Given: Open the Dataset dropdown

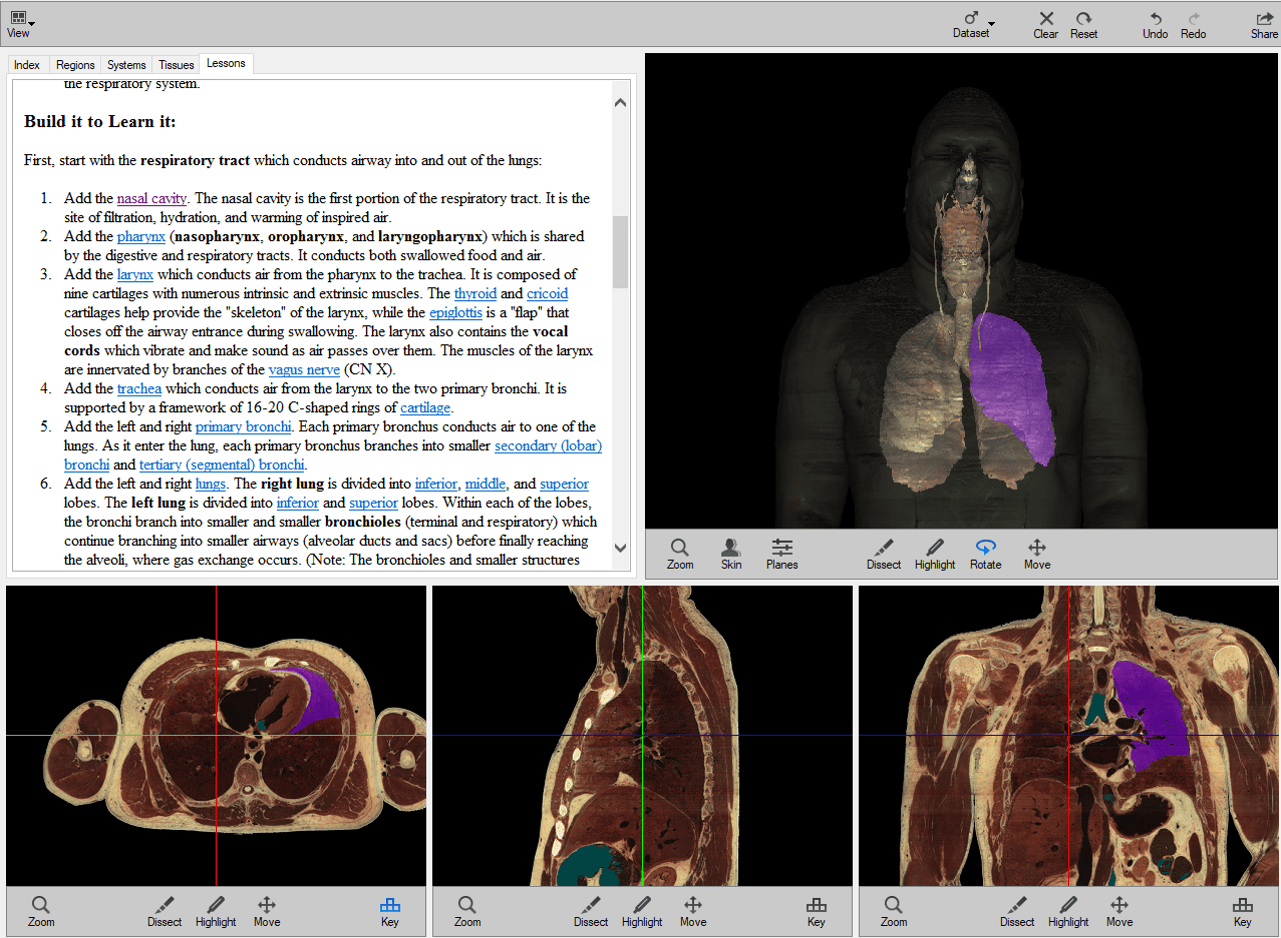Looking at the screenshot, I should pyautogui.click(x=971, y=24).
